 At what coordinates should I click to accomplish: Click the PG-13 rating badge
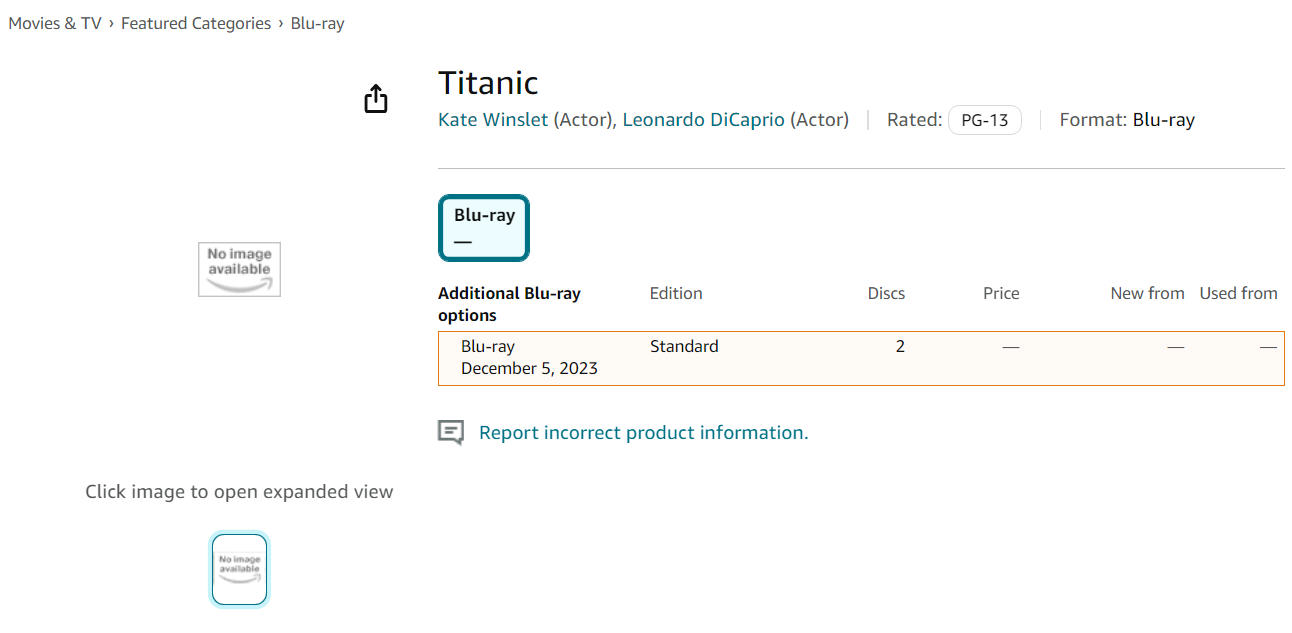pyautogui.click(x=984, y=120)
